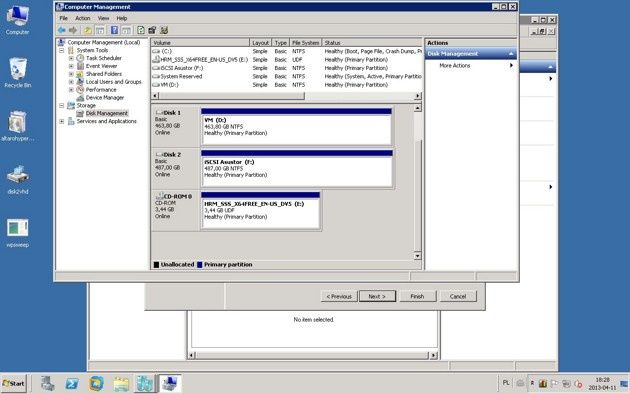
Task: Expand the Local Users and Groups node
Action: click(x=71, y=82)
